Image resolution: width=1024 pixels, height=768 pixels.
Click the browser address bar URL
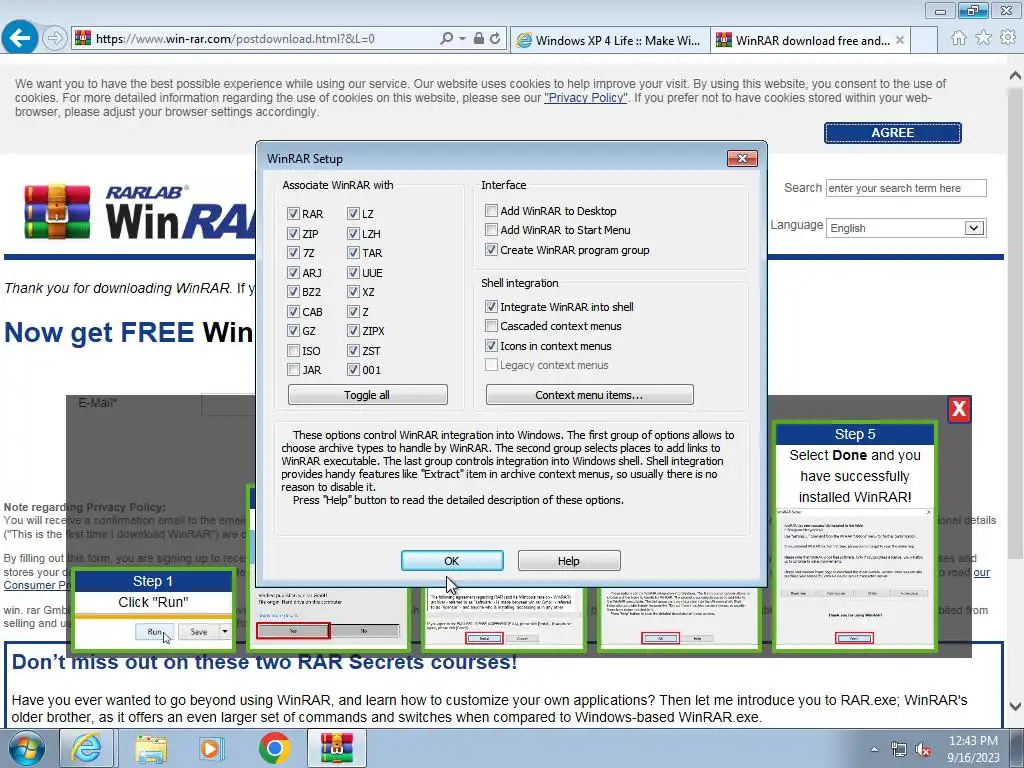point(235,39)
